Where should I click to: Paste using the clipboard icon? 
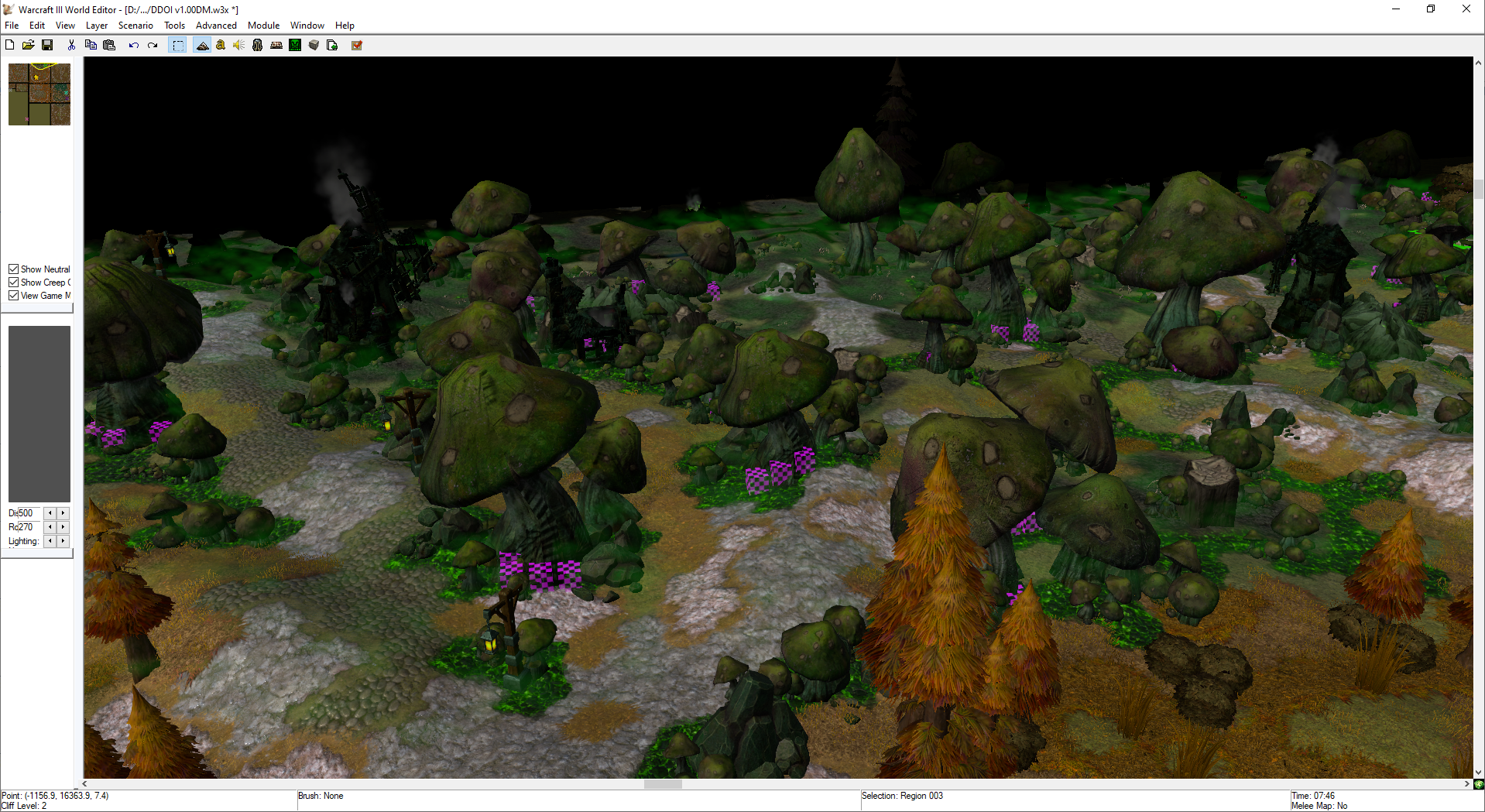(109, 45)
